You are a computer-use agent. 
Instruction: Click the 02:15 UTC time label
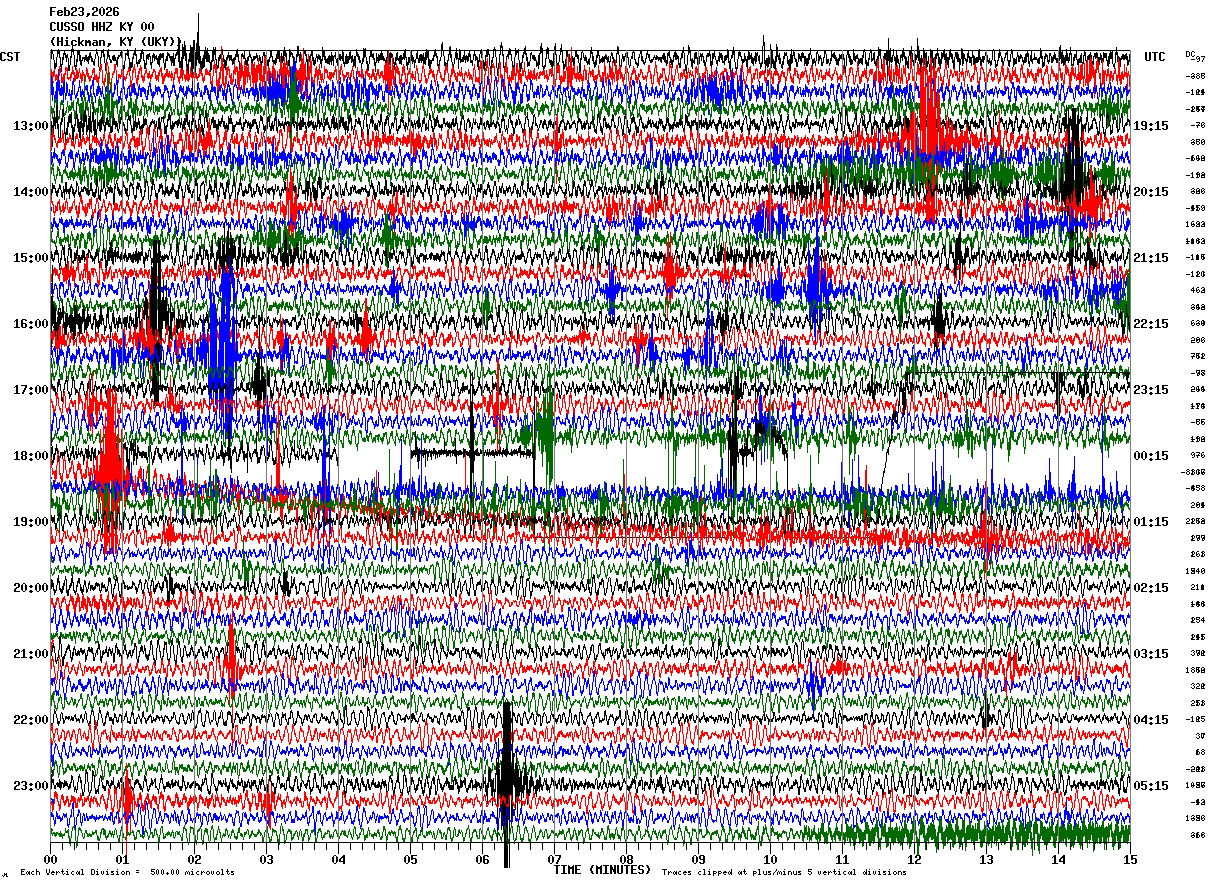click(1151, 588)
